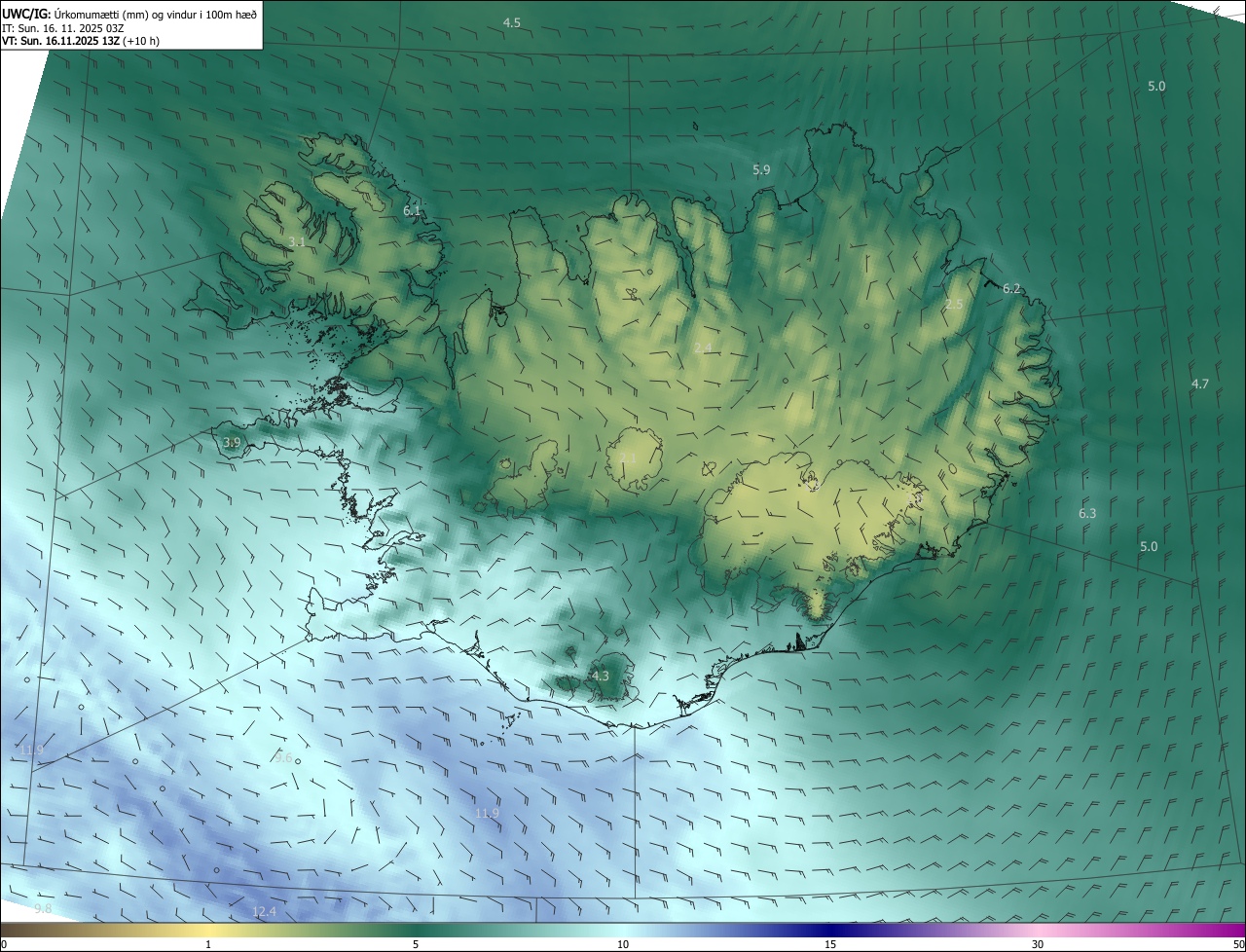Click the 4.3 value label
This screenshot has width=1246, height=952.
(601, 676)
